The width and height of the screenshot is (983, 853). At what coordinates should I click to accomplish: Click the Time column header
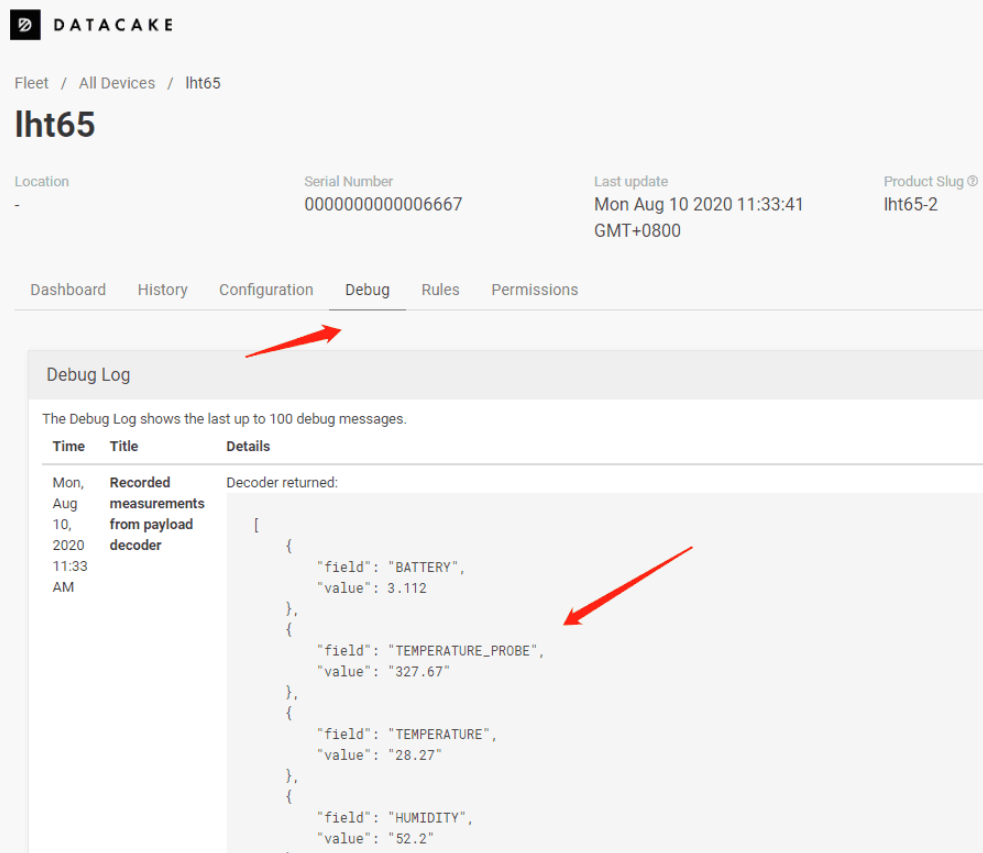tap(68, 446)
